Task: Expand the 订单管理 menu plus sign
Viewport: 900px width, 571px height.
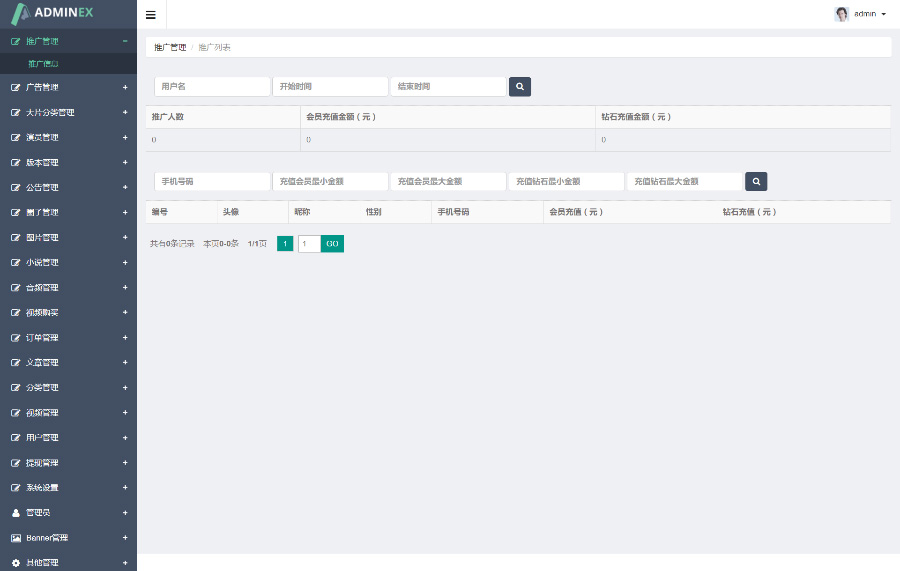Action: click(x=125, y=337)
